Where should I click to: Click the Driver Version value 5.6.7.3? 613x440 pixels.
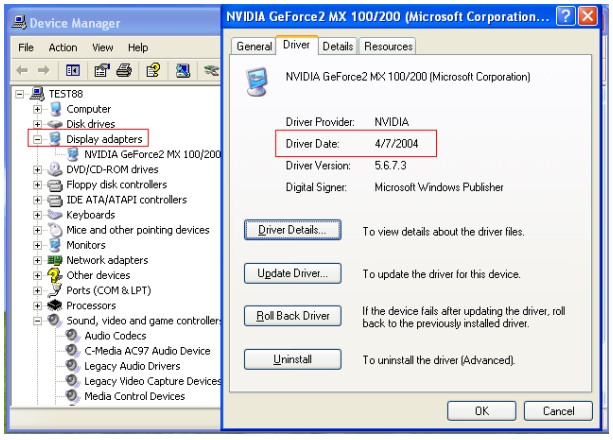tap(390, 165)
